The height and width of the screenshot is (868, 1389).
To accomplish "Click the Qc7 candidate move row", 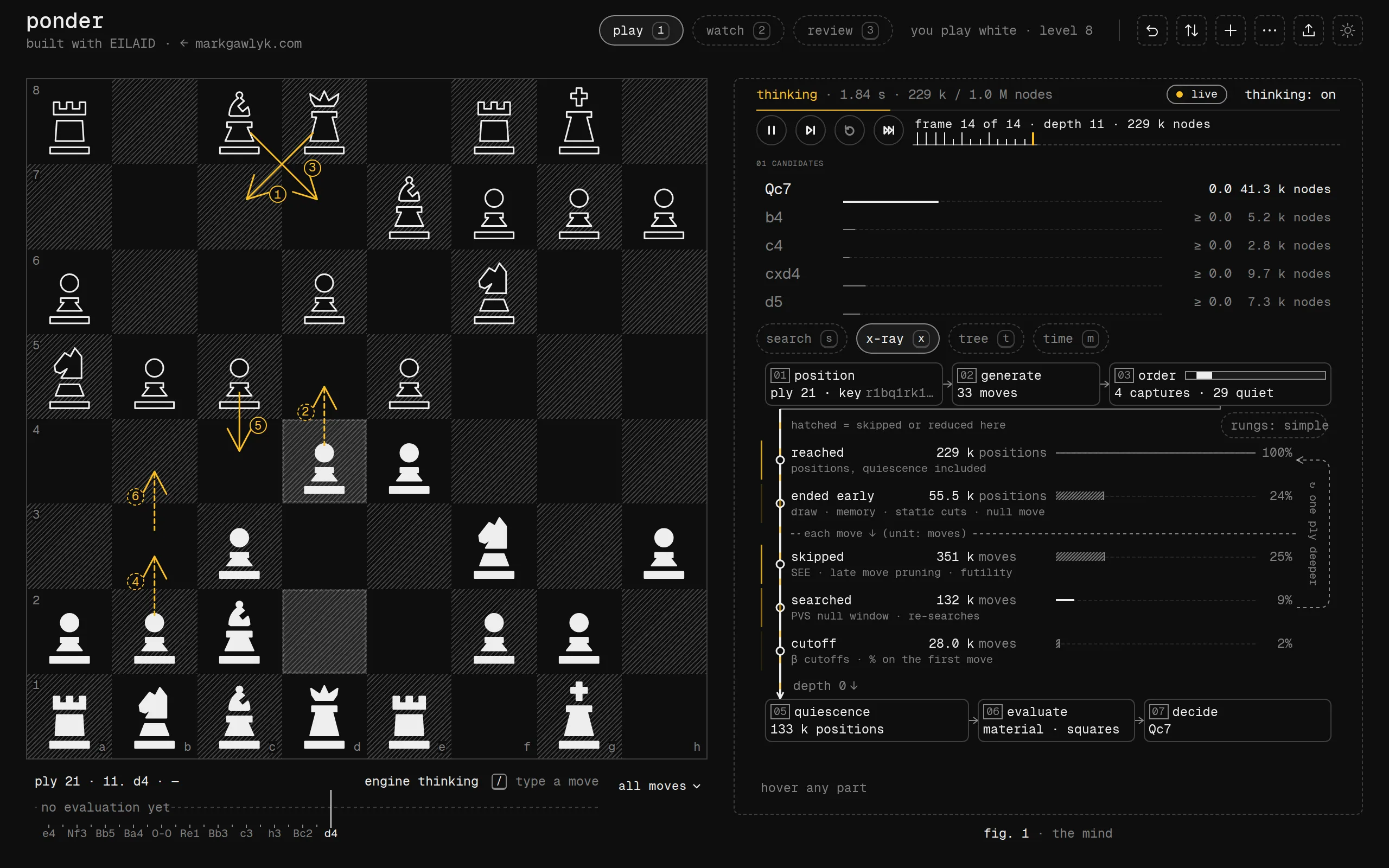I will [1048, 189].
